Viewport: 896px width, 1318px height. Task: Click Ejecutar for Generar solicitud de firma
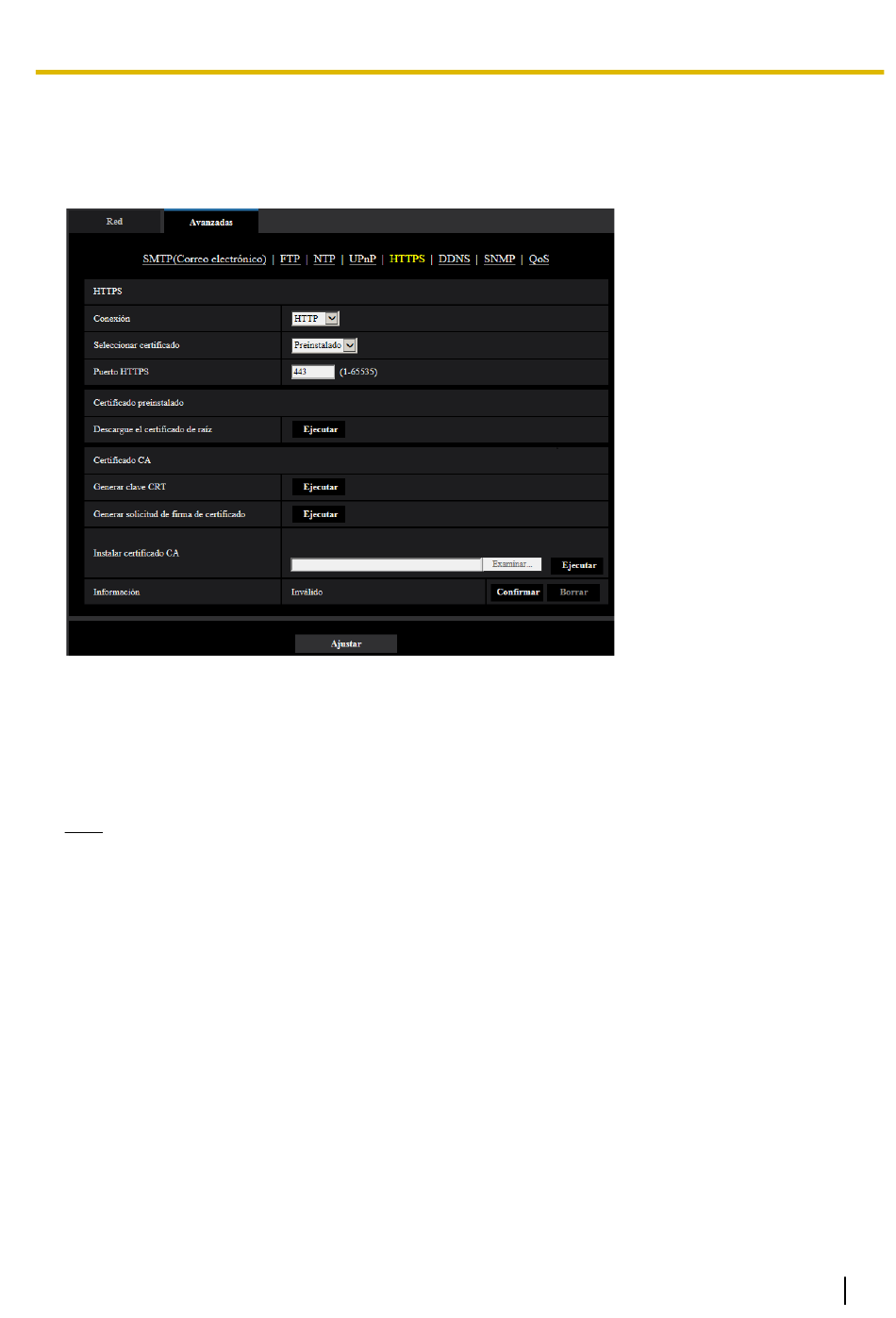(x=320, y=514)
